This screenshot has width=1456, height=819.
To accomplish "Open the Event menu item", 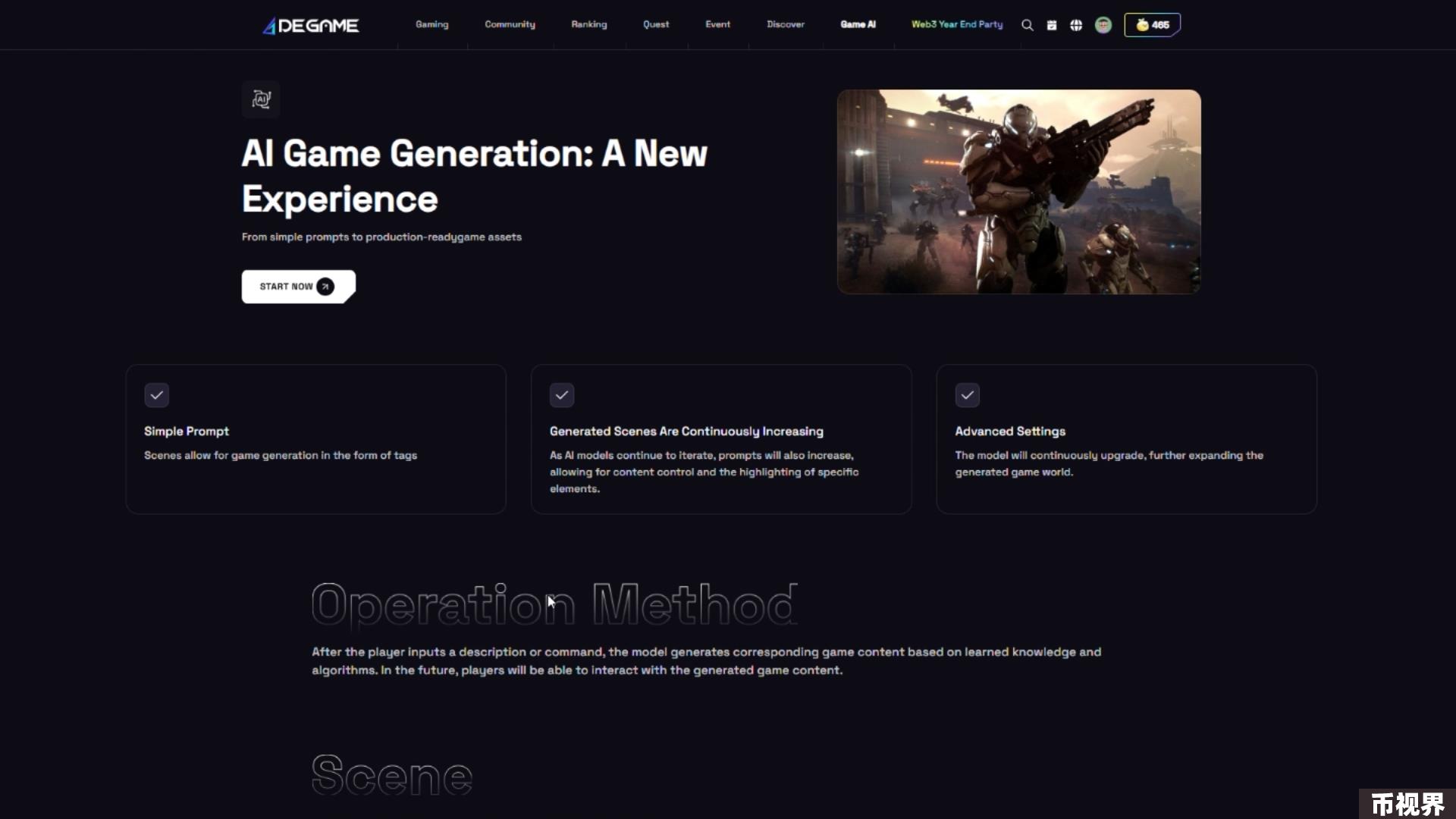I will point(718,24).
